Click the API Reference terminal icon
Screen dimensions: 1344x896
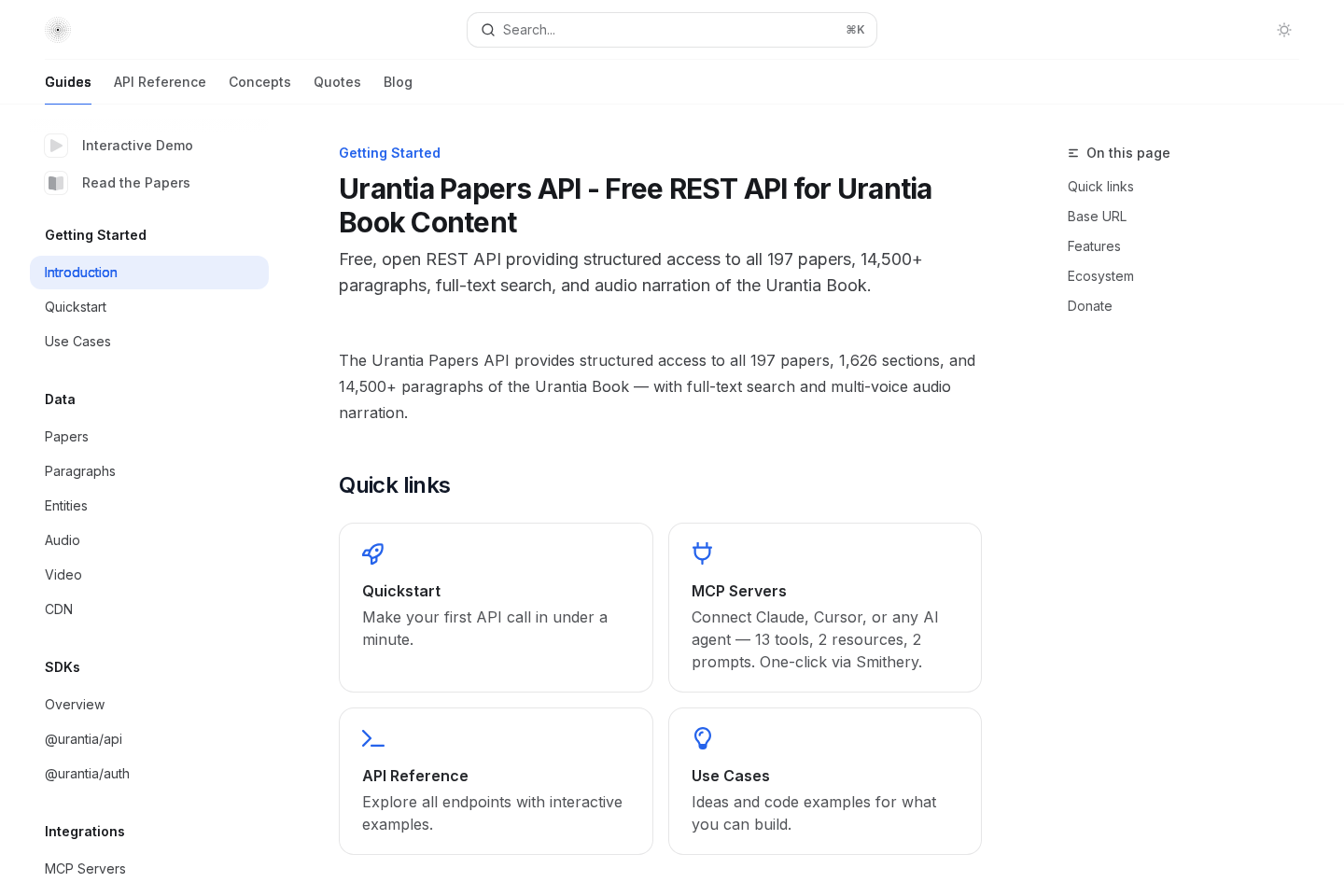click(373, 738)
